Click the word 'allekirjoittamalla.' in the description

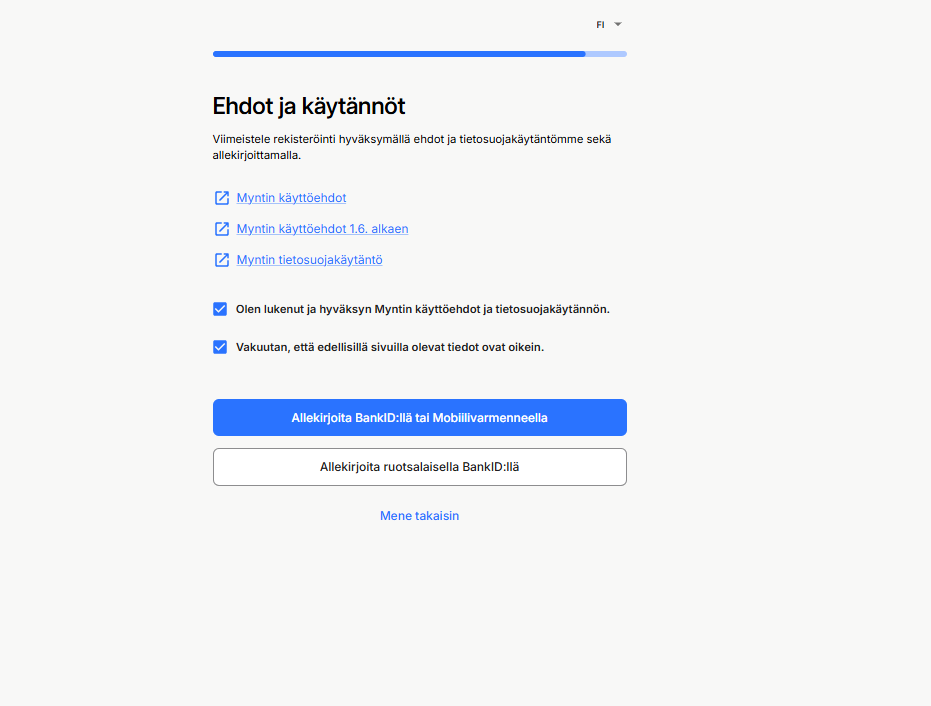[256, 156]
